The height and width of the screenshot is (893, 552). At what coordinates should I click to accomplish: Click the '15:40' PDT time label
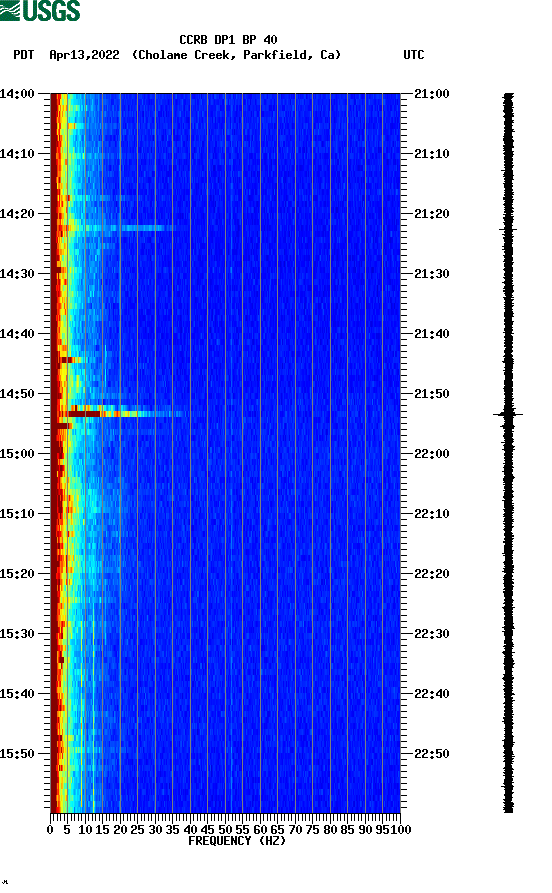17,694
